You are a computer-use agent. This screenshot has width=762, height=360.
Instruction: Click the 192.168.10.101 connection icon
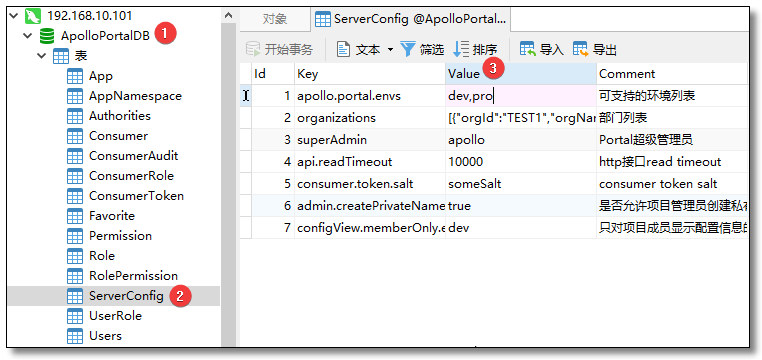33,16
